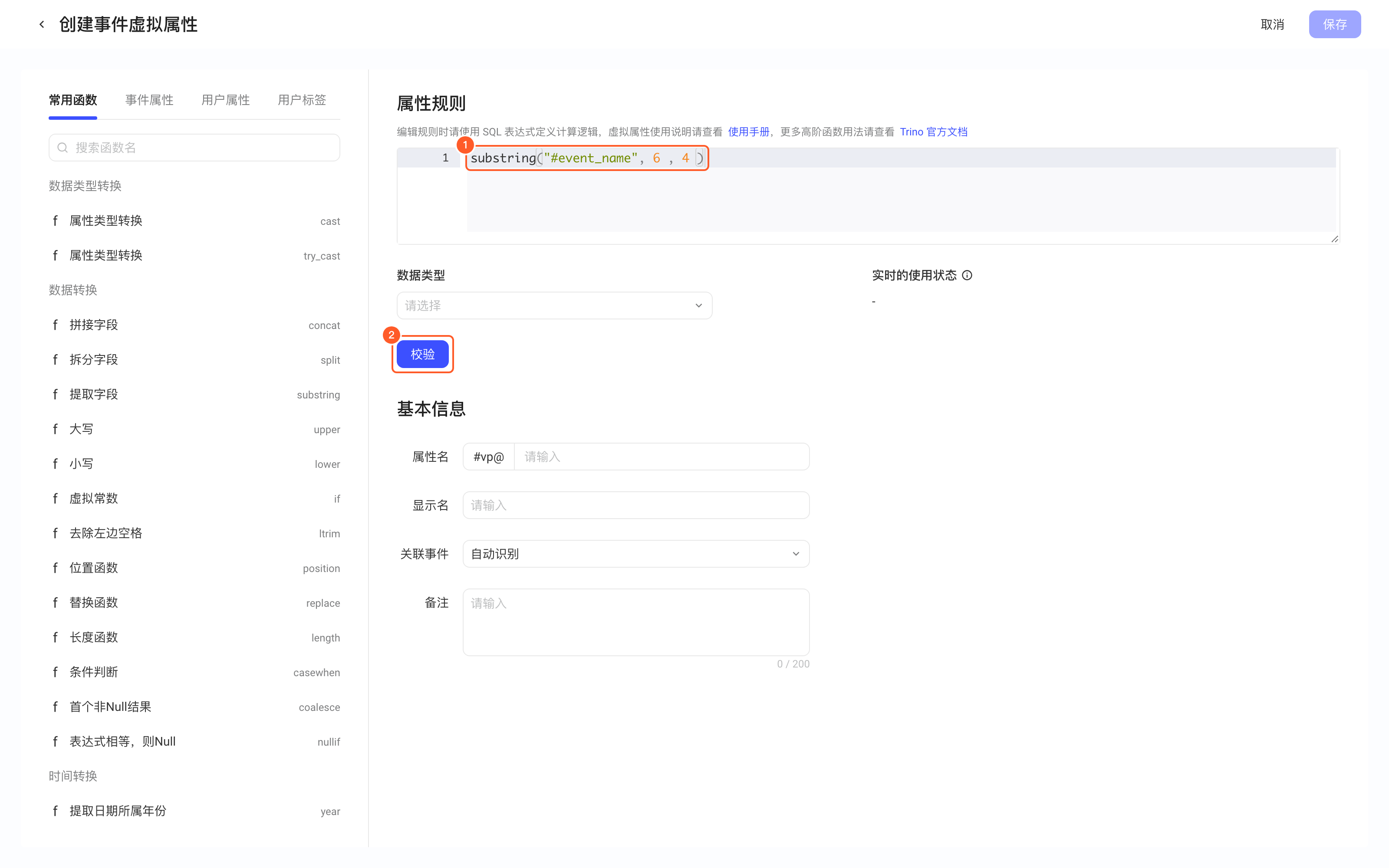
Task: Select the 拆分字段 split function
Action: 194,360
